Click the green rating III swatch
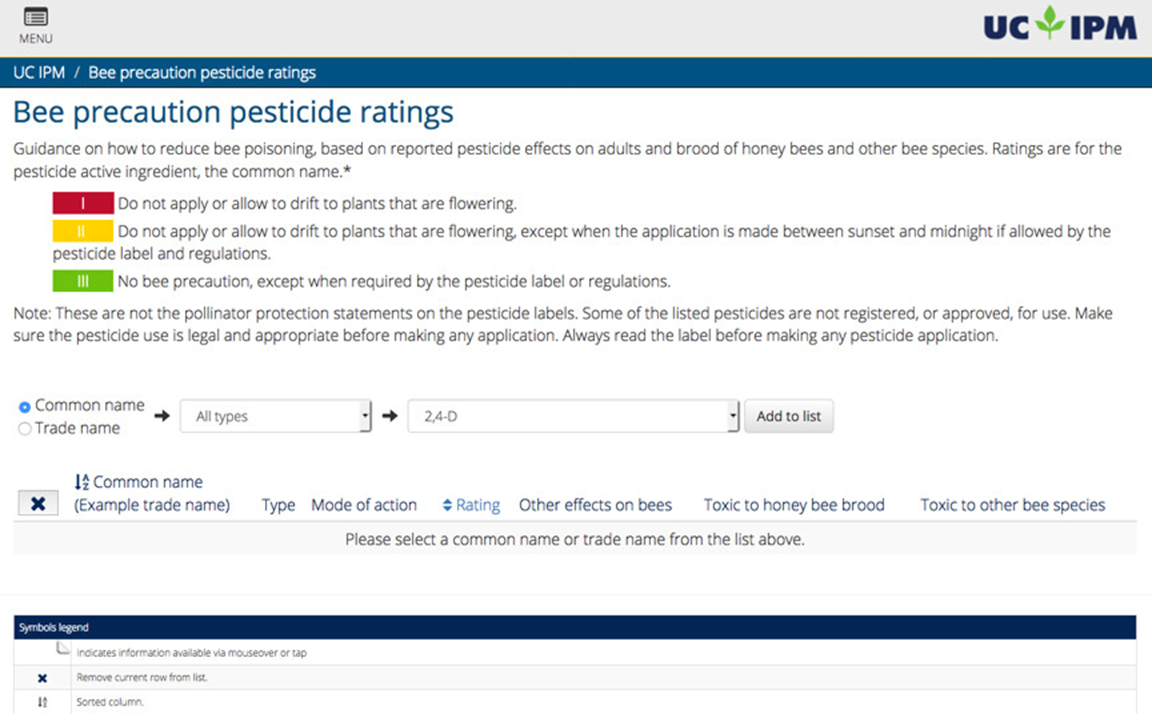 point(83,281)
